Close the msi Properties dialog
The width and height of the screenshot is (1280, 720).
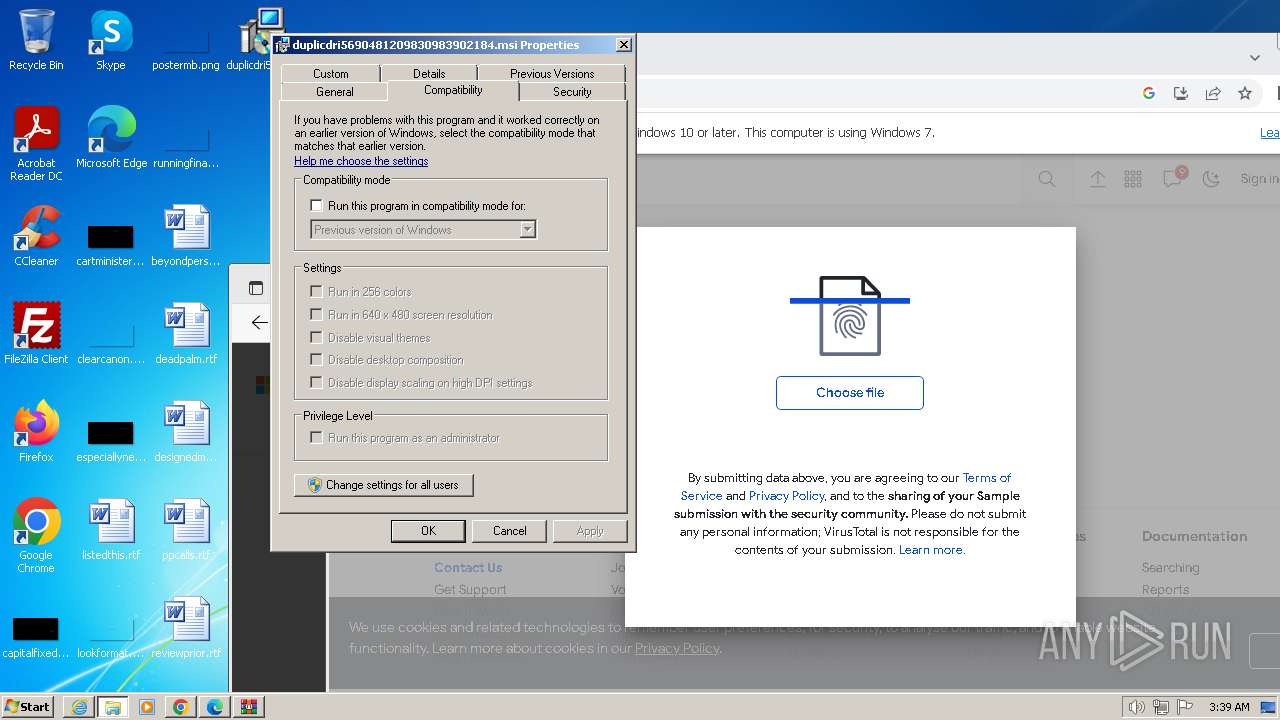[x=624, y=45]
